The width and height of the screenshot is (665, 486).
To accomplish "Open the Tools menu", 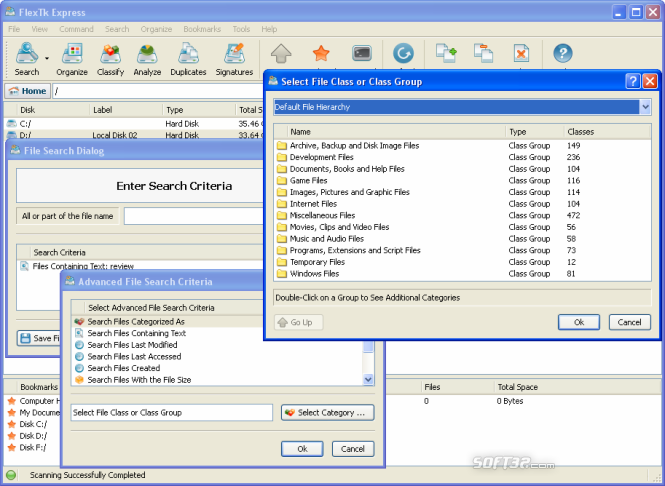I will click(241, 29).
